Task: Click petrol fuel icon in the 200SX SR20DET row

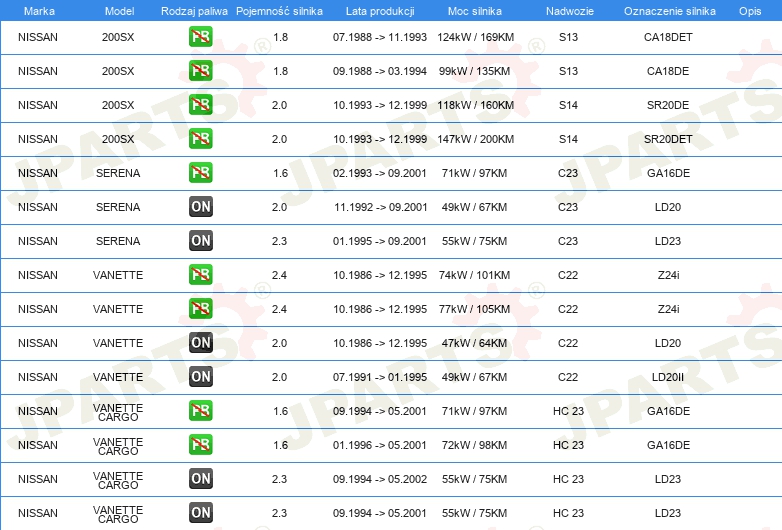Action: point(200,139)
